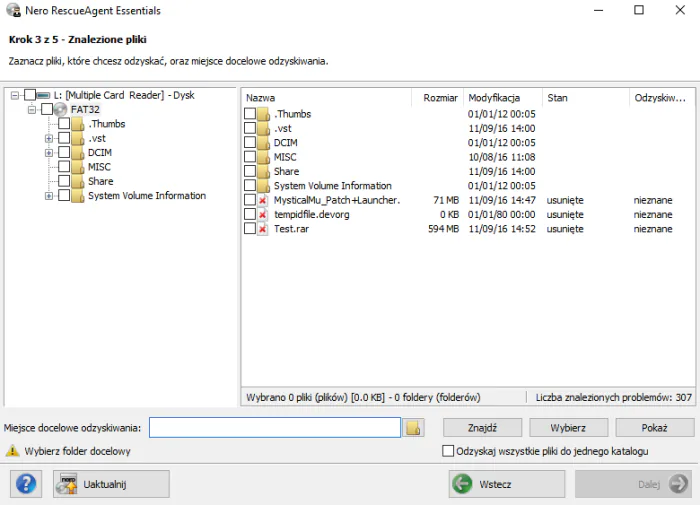Focus the Miejsce docelowe odzyskiwania input field
The width and height of the screenshot is (700, 505).
pos(275,428)
